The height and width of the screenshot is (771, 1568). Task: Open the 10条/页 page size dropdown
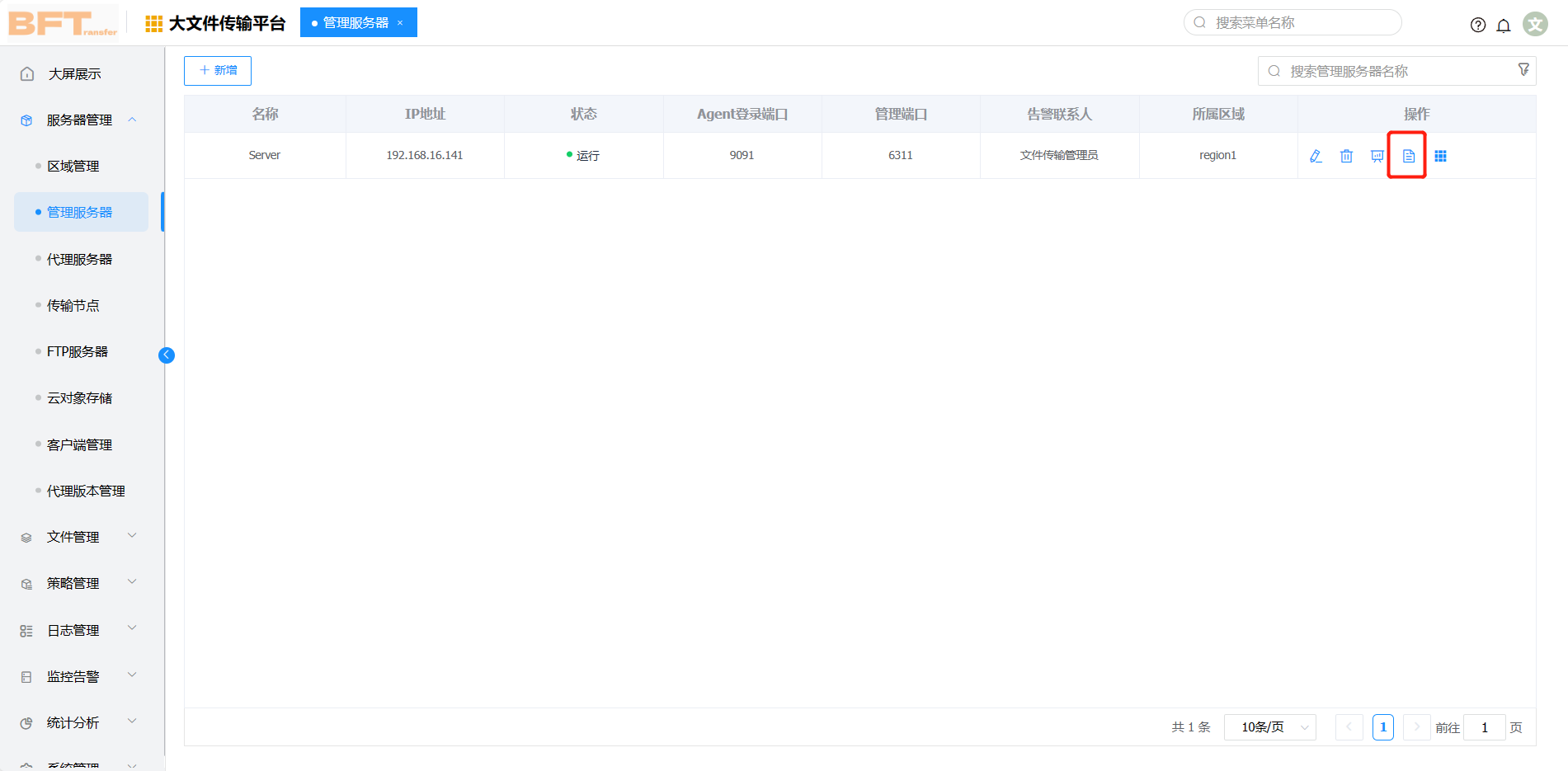[x=1269, y=727]
